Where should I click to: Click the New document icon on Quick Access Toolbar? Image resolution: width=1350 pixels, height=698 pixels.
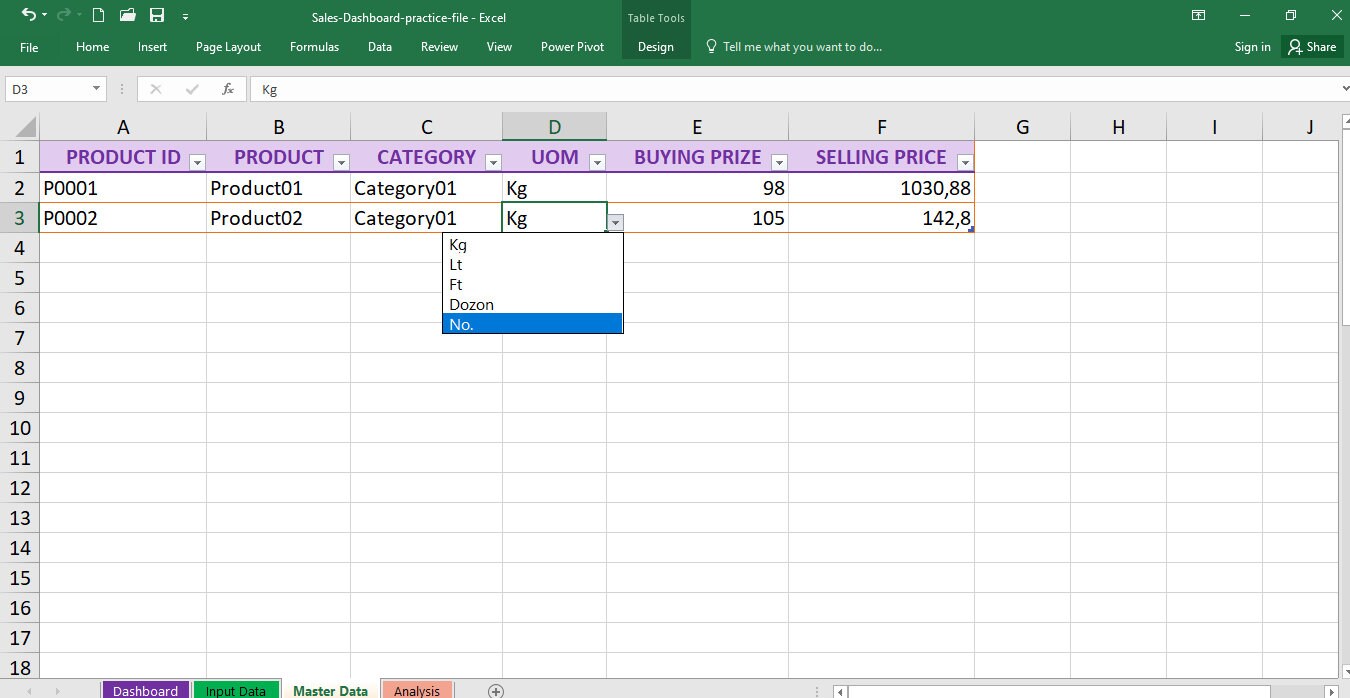pos(97,15)
